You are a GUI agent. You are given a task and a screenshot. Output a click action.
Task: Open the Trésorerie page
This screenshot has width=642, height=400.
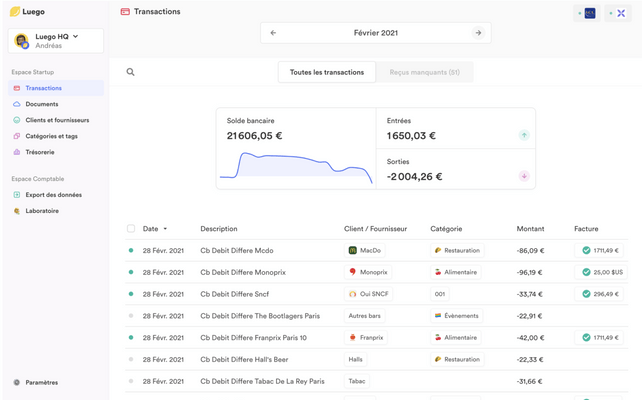point(40,152)
